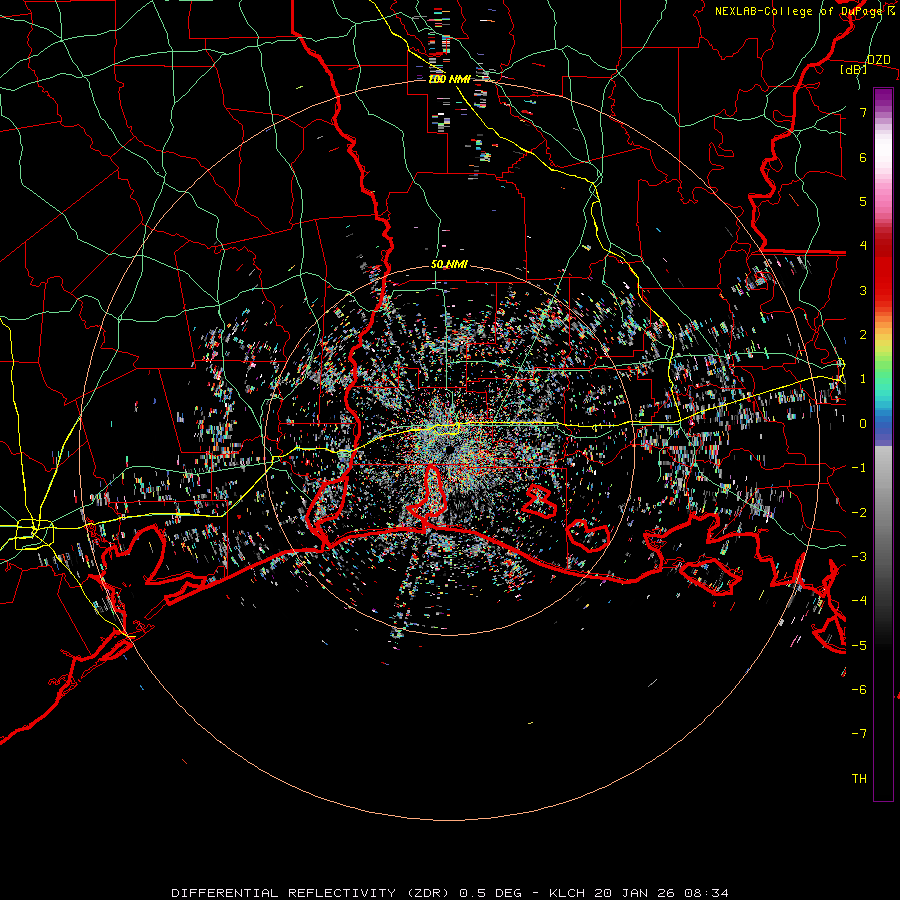Select the "7" value on the color scale
900x900 pixels.
pos(863,112)
